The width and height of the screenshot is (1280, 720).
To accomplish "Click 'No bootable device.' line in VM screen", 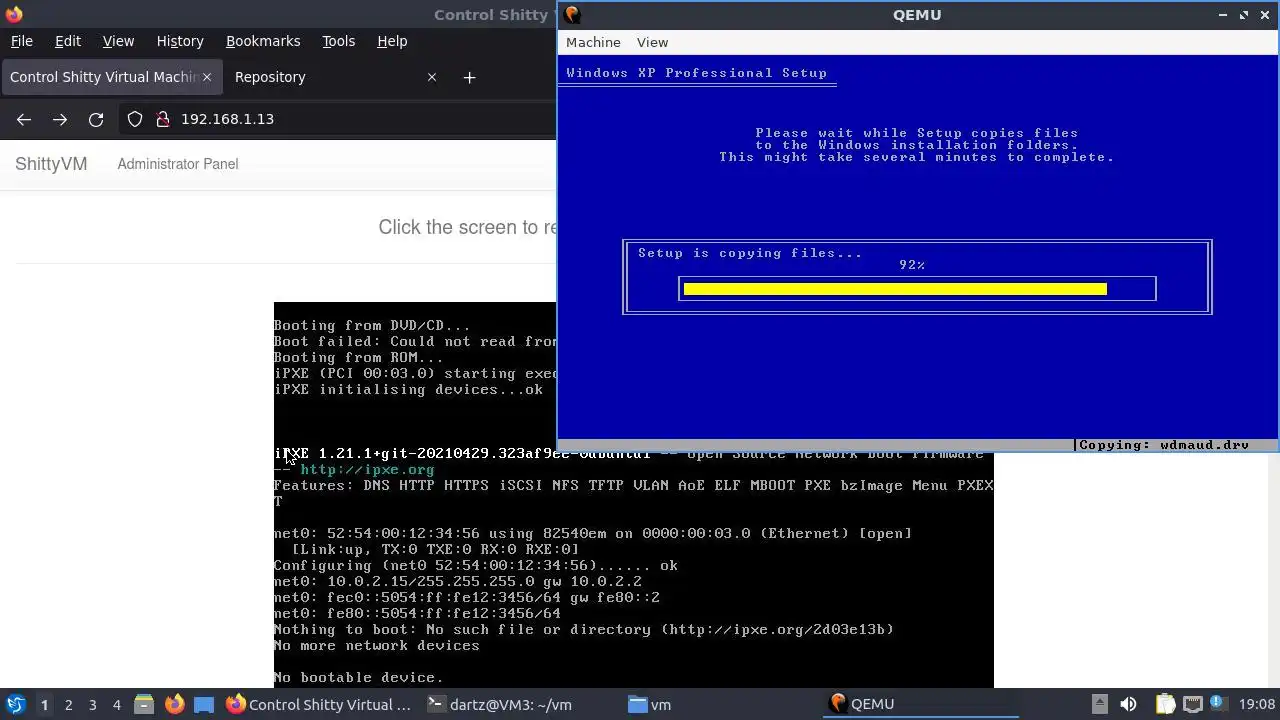I will 358,677.
